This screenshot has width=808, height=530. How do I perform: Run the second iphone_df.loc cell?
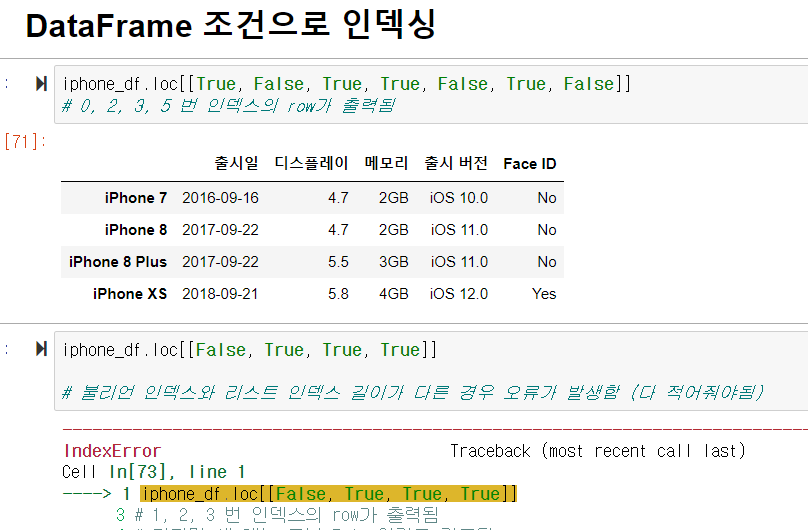(x=41, y=349)
